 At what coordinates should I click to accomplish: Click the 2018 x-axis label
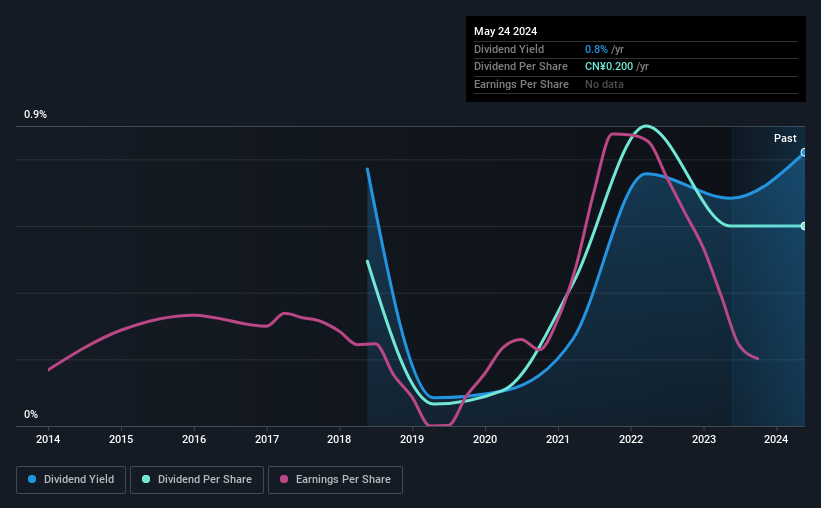tap(339, 439)
